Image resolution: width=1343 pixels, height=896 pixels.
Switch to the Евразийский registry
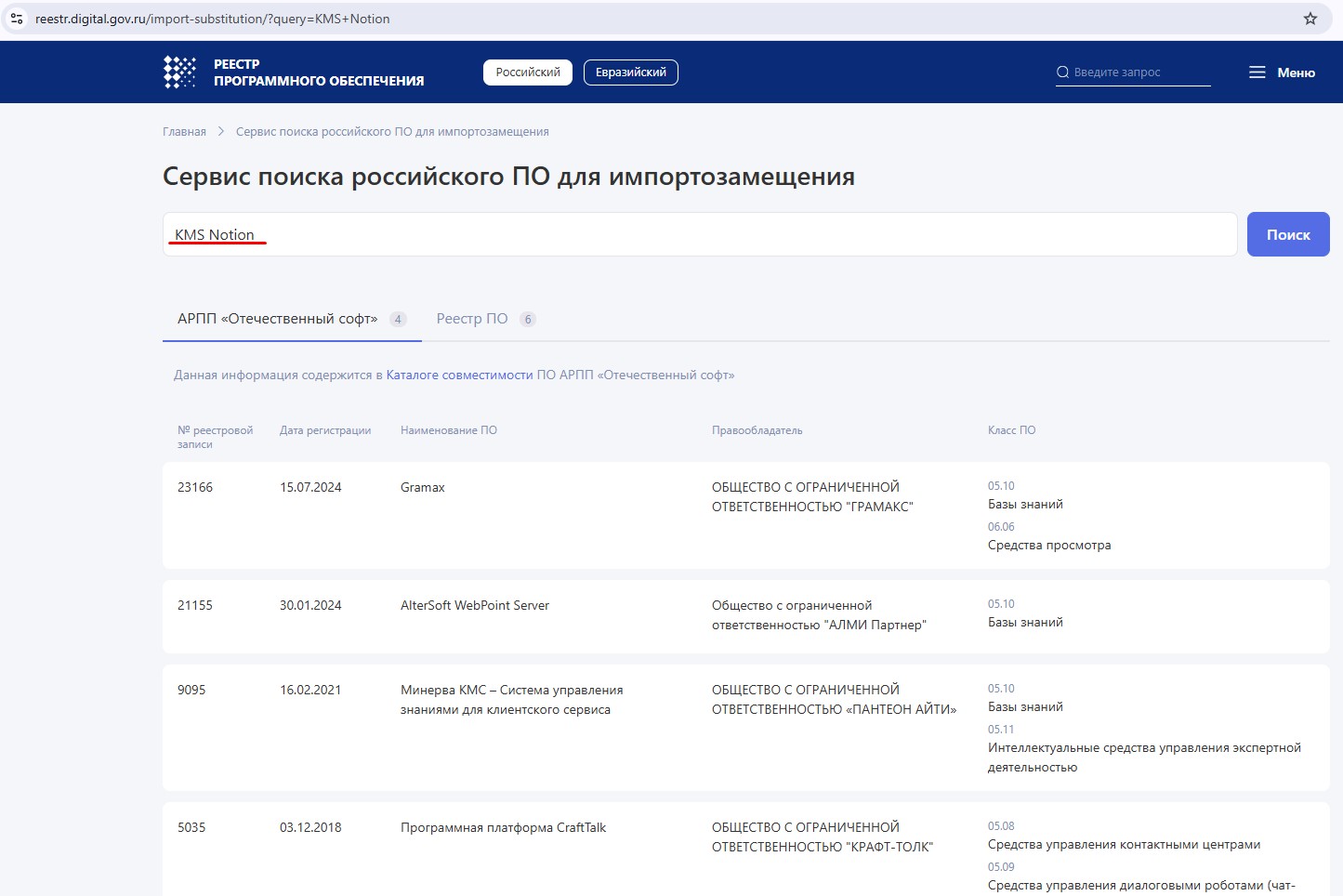[631, 72]
